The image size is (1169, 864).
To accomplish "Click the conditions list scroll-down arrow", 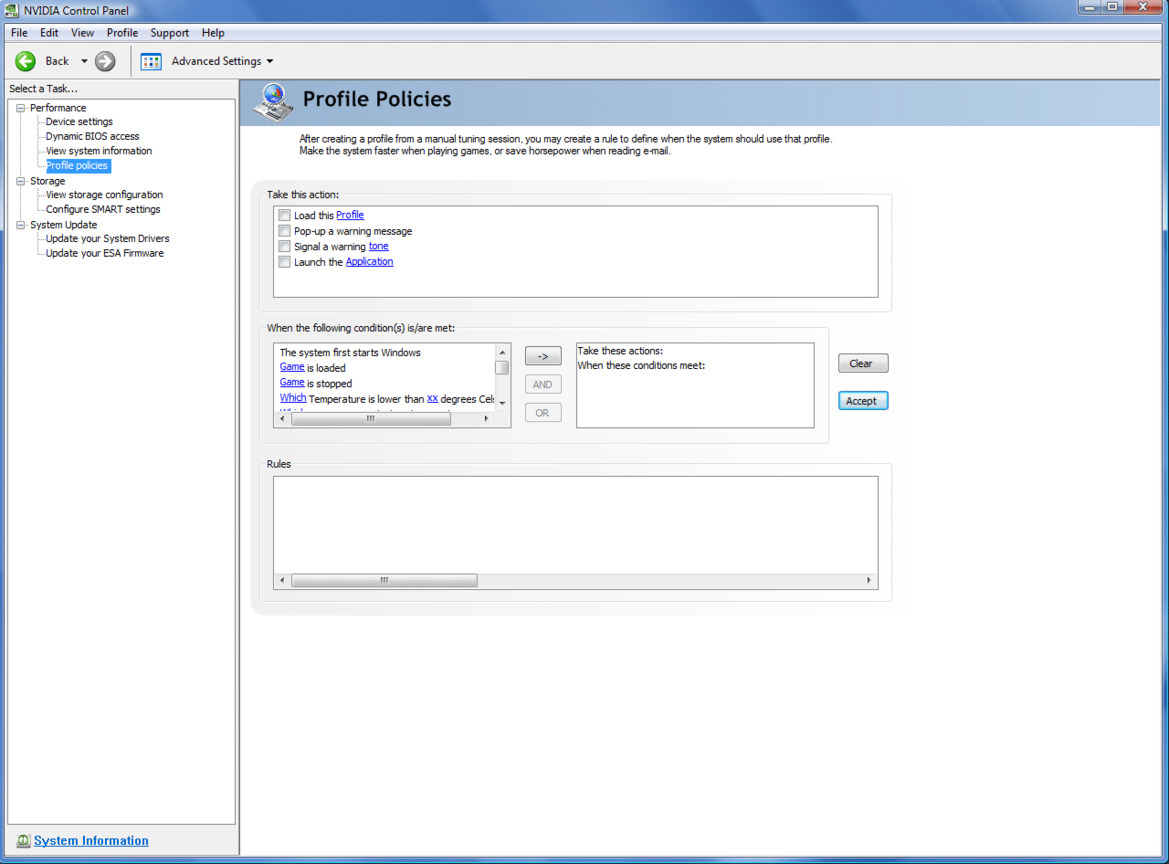I will point(502,403).
